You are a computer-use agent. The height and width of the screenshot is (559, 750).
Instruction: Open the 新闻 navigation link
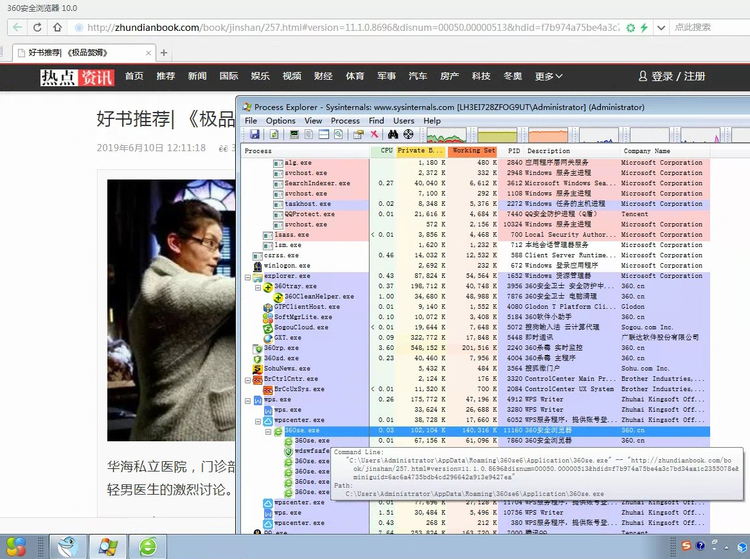coord(197,76)
